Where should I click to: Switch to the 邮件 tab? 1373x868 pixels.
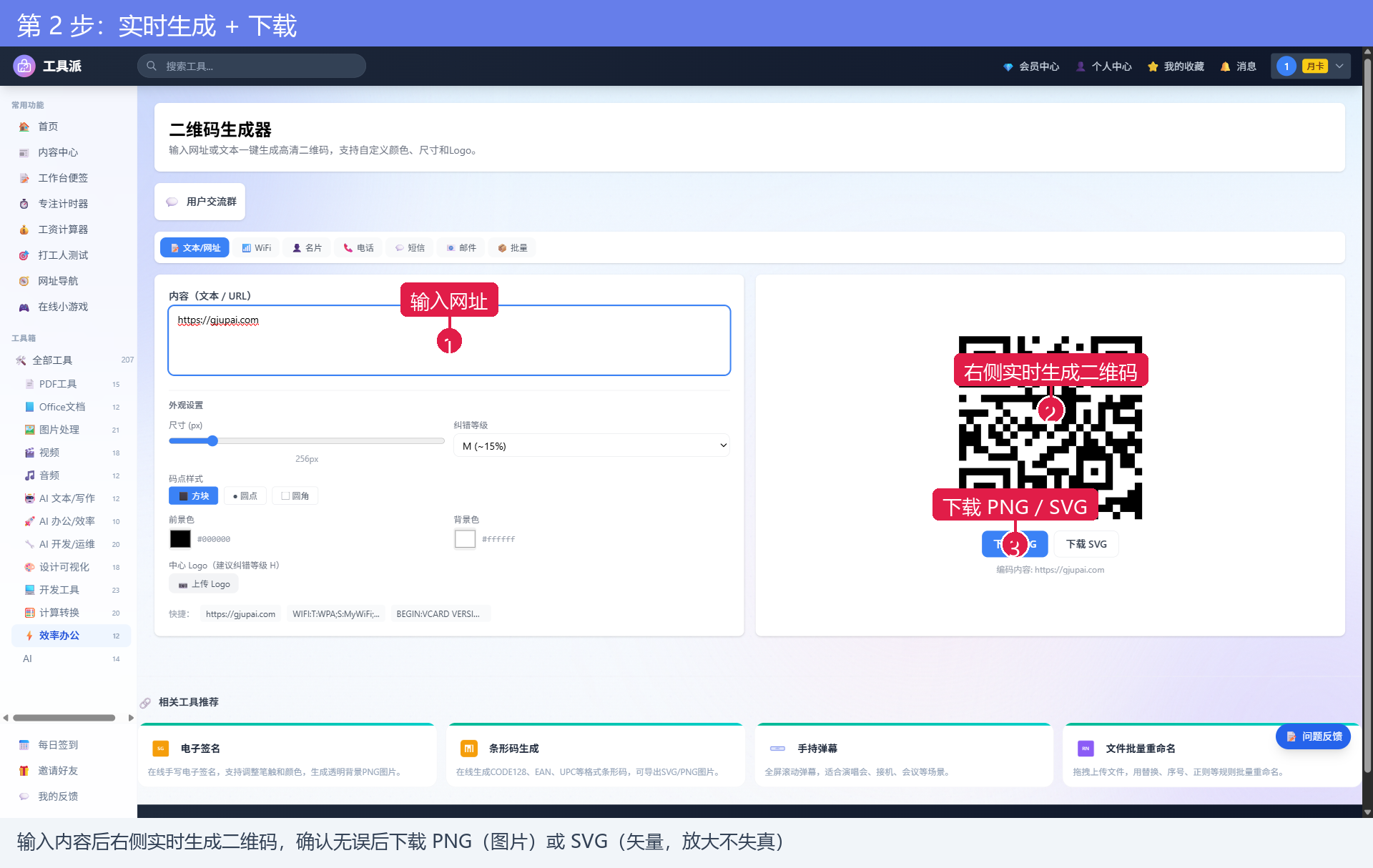(461, 247)
